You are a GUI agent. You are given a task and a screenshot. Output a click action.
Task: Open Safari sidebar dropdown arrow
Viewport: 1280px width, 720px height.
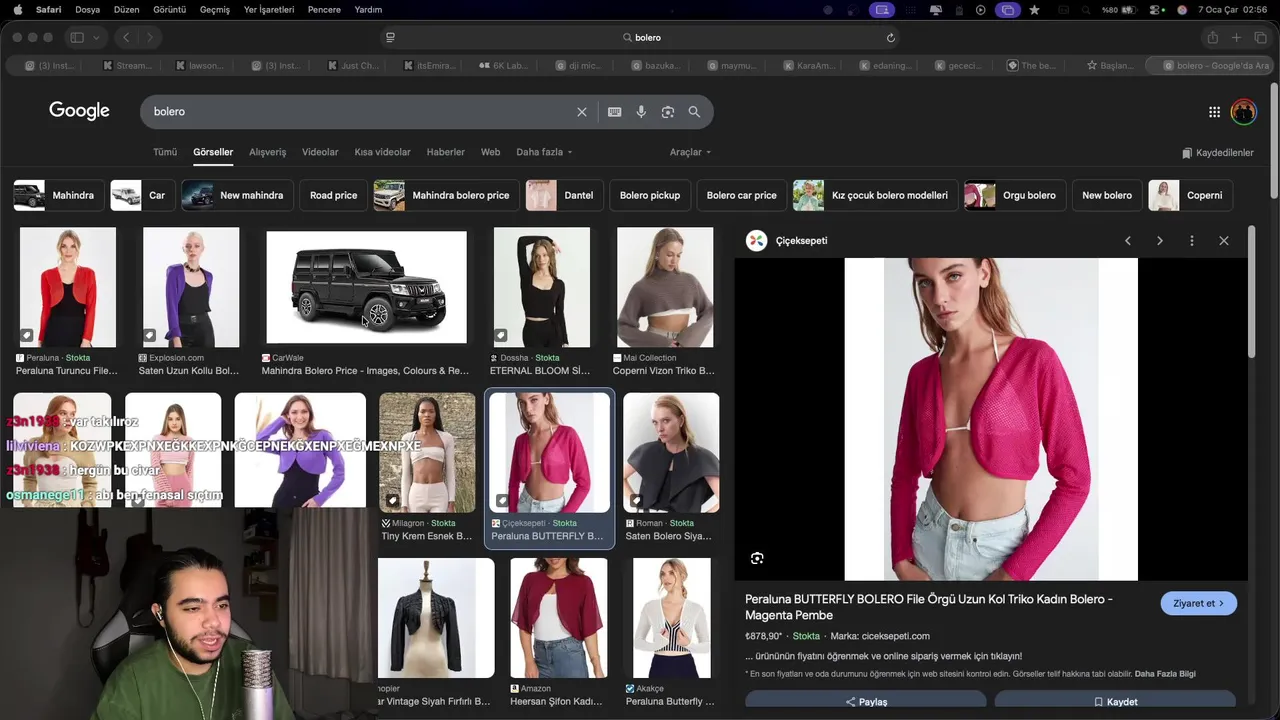(96, 38)
